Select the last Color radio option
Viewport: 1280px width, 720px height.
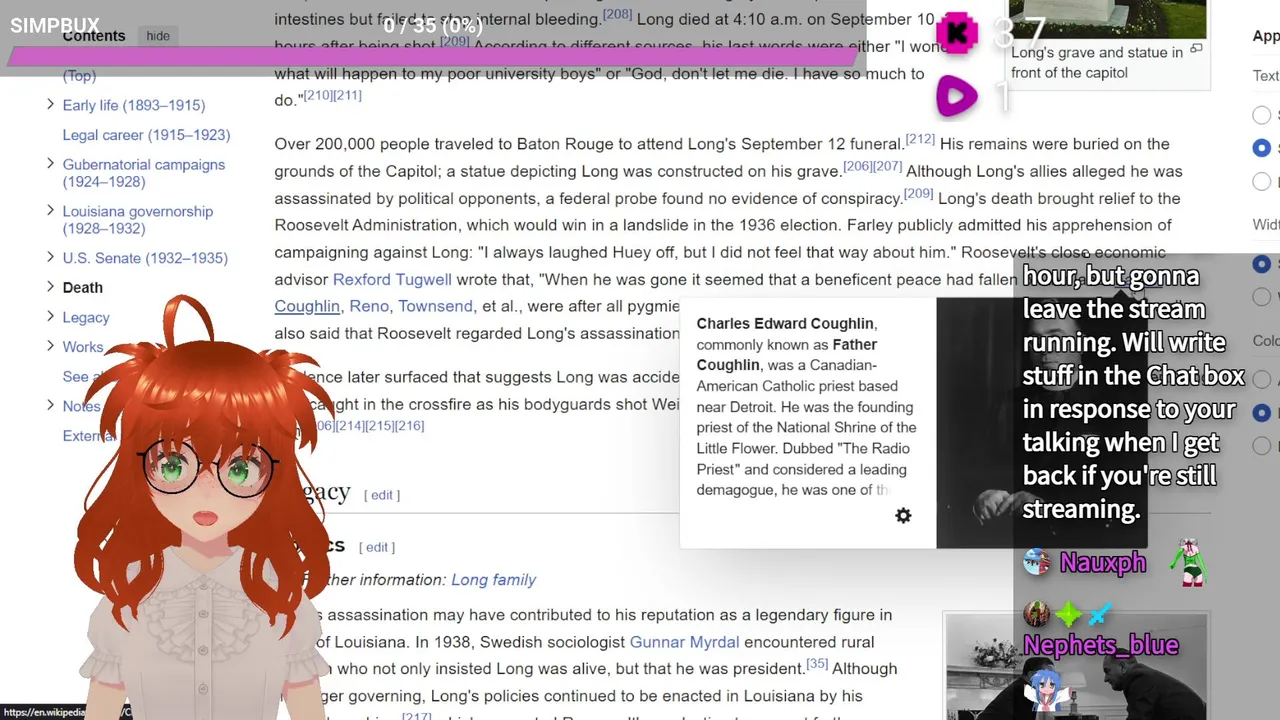click(x=1262, y=445)
